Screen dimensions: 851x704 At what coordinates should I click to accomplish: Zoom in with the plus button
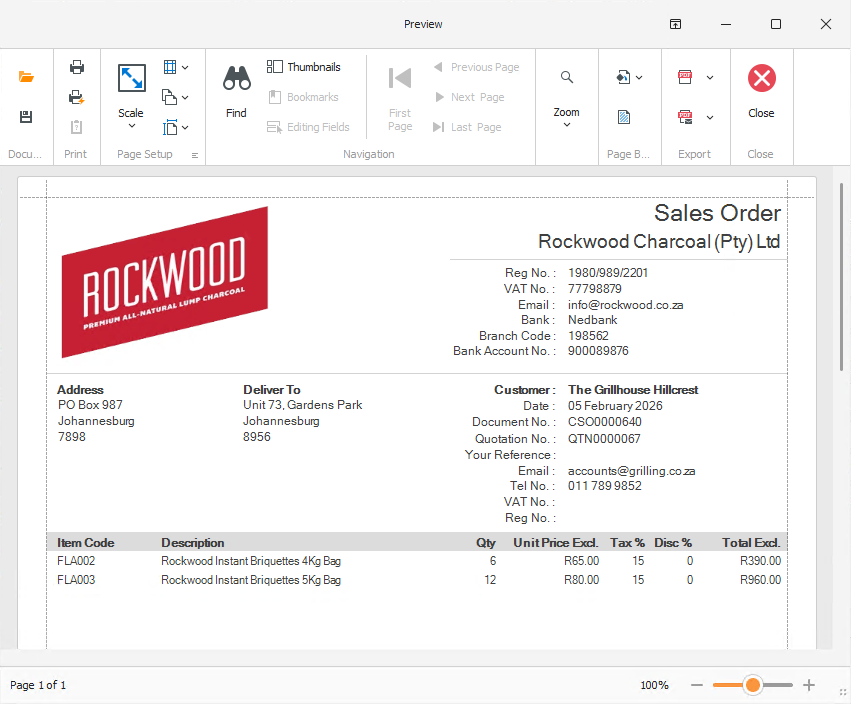point(809,685)
